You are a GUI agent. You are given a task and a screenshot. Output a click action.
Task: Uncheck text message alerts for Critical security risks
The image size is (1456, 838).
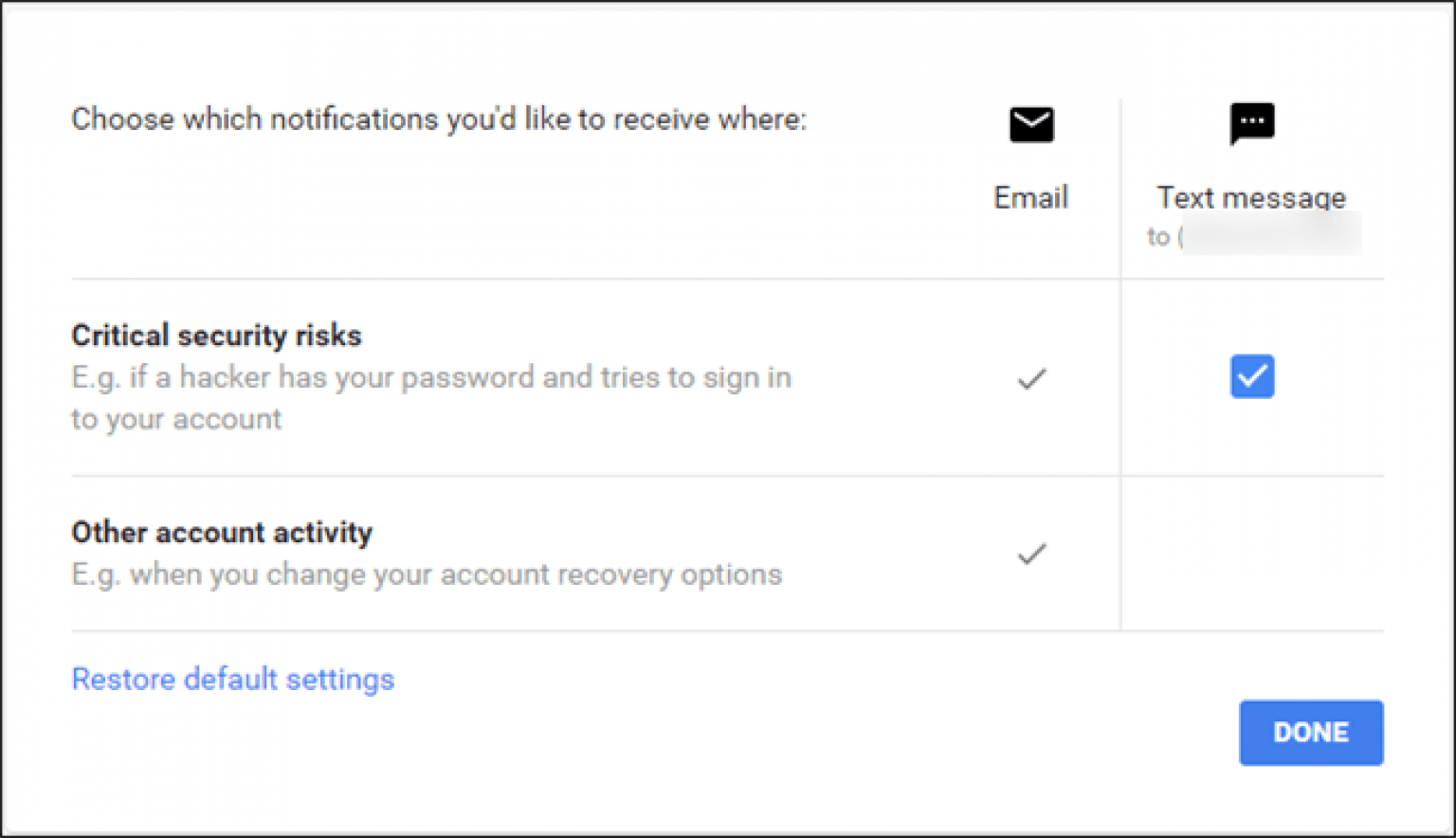click(1251, 376)
